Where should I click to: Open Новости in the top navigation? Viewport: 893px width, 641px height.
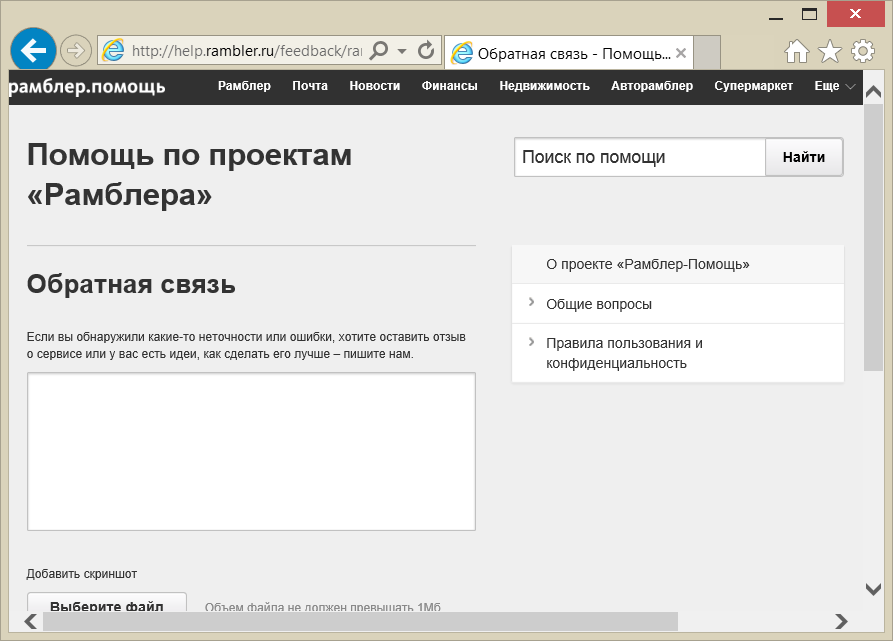tap(375, 86)
